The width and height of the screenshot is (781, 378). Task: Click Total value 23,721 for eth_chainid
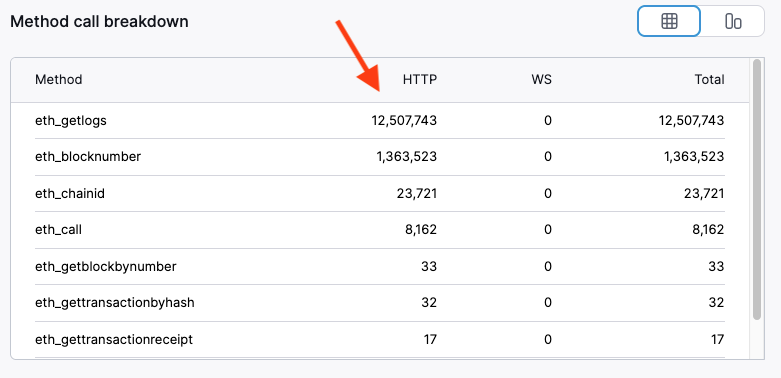(x=704, y=194)
